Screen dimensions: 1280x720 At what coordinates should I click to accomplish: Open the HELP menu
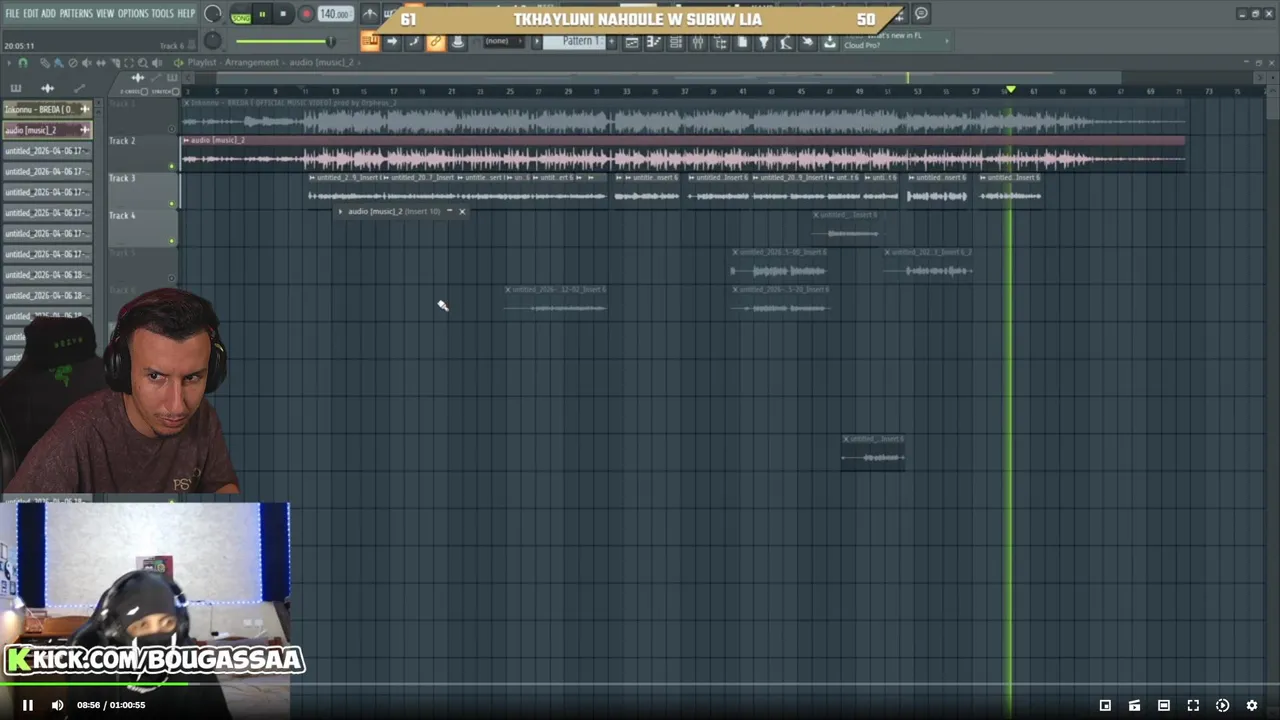point(186,13)
